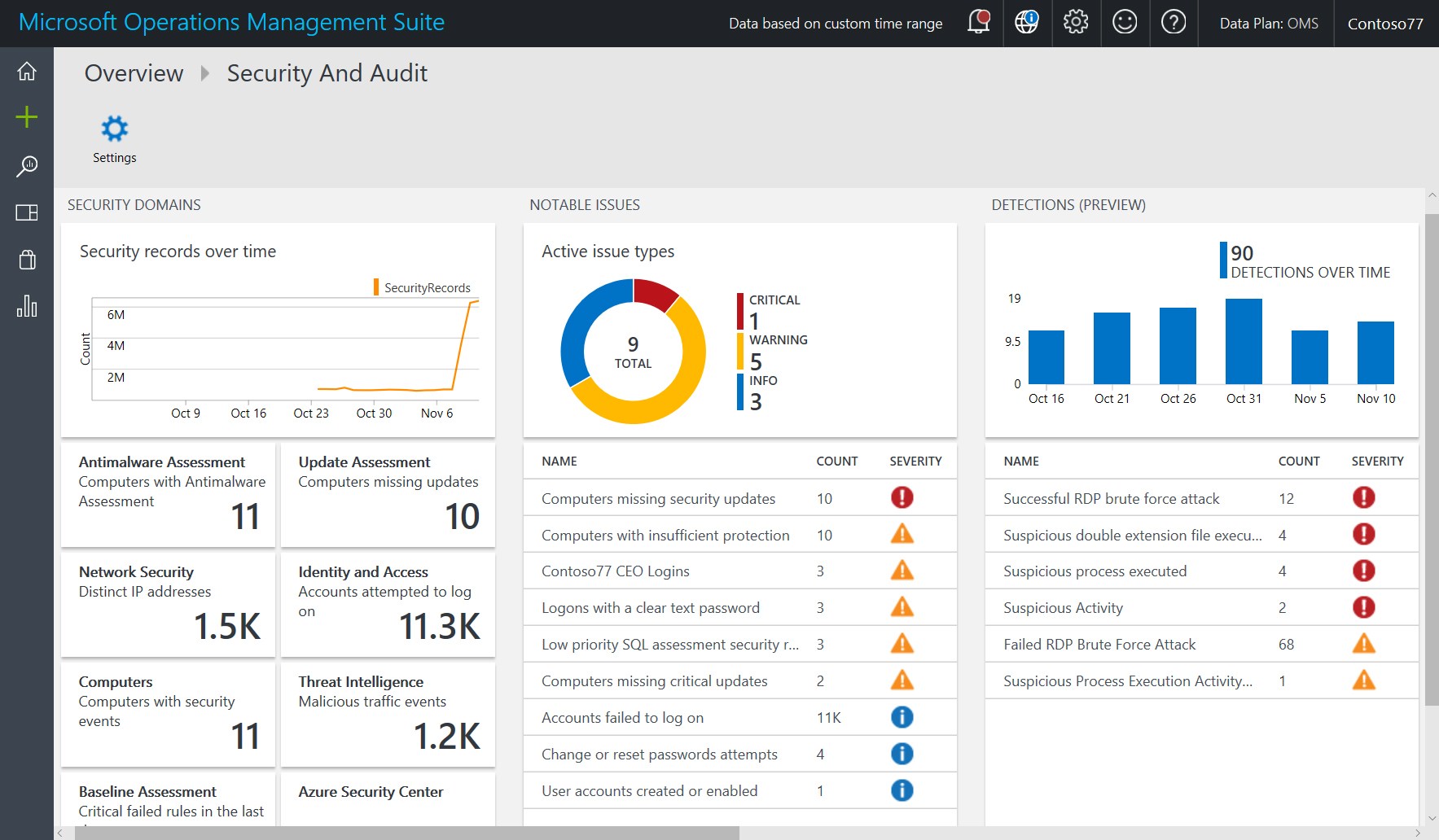Image resolution: width=1439 pixels, height=840 pixels.
Task: Click breadcrumb arrow between Overview and Security
Action: tap(205, 73)
